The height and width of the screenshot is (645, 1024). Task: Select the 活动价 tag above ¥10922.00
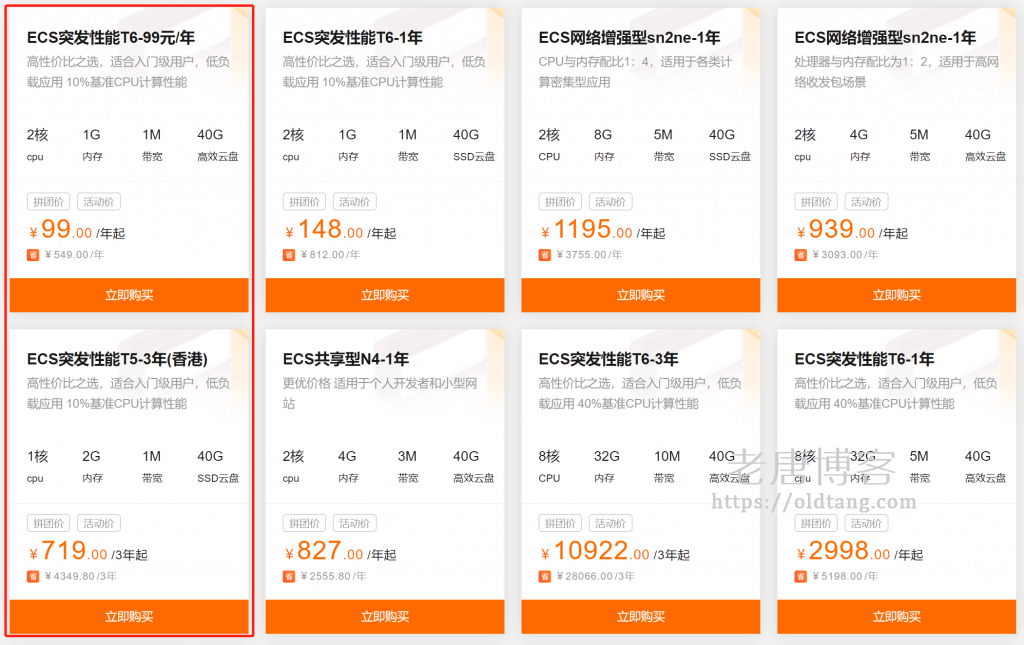[x=611, y=524]
